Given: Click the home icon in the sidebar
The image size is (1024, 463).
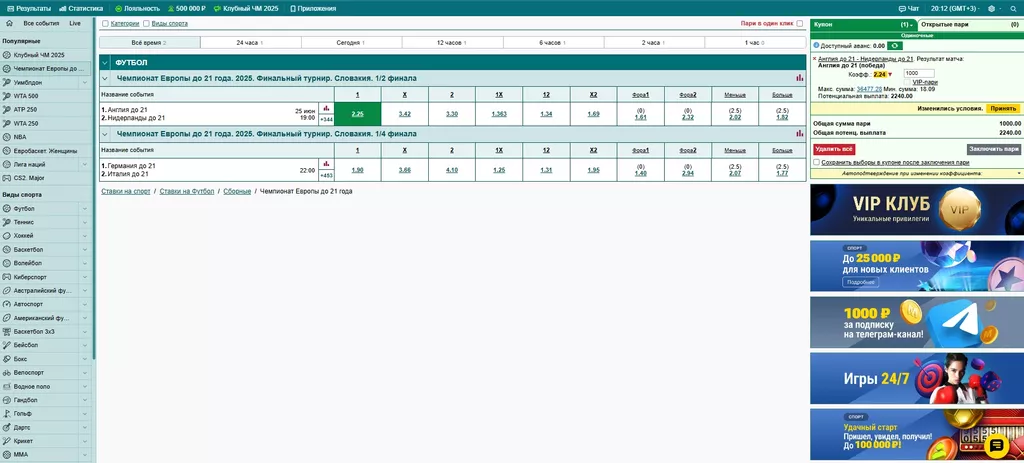Looking at the screenshot, I should click(9, 22).
